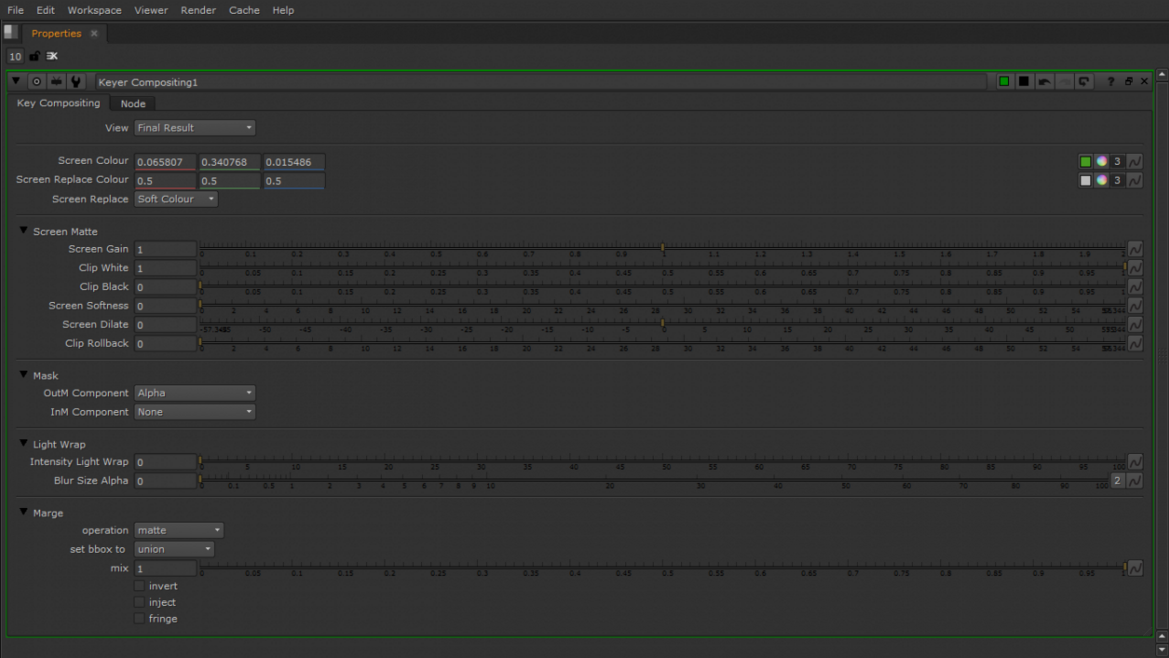Switch to the Node tab
This screenshot has width=1169, height=658.
[132, 103]
